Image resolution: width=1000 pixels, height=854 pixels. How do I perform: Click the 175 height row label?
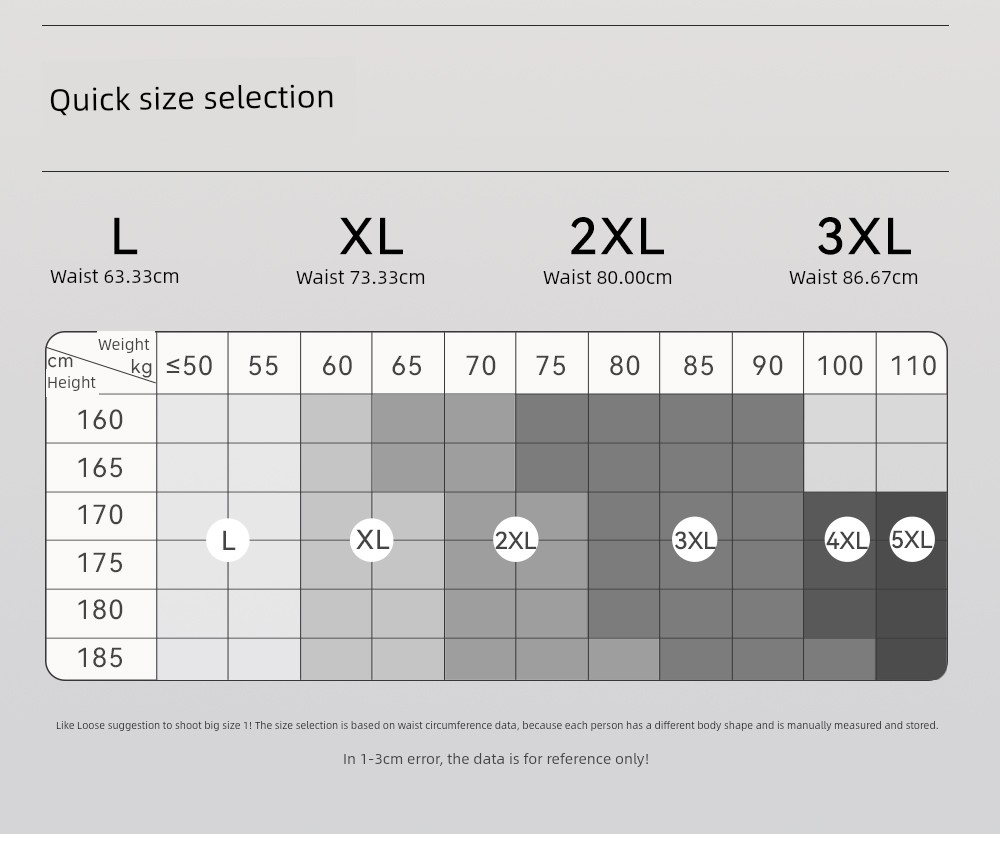click(101, 564)
